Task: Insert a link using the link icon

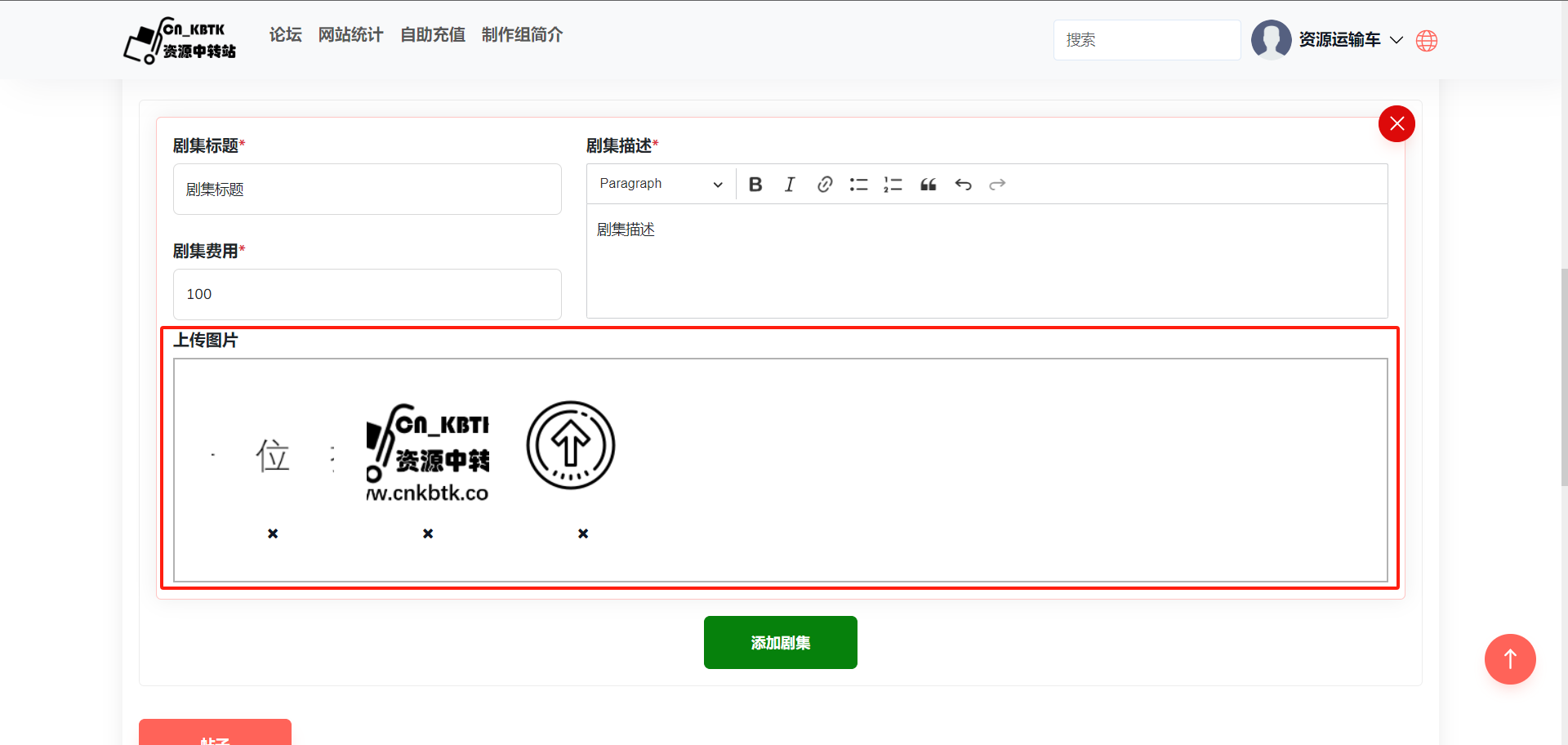Action: [x=825, y=185]
